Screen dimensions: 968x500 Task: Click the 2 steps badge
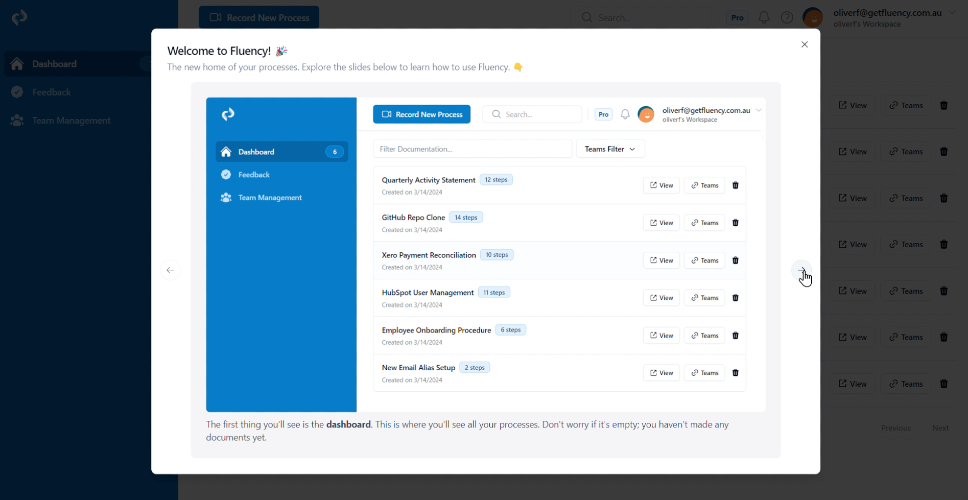point(474,367)
